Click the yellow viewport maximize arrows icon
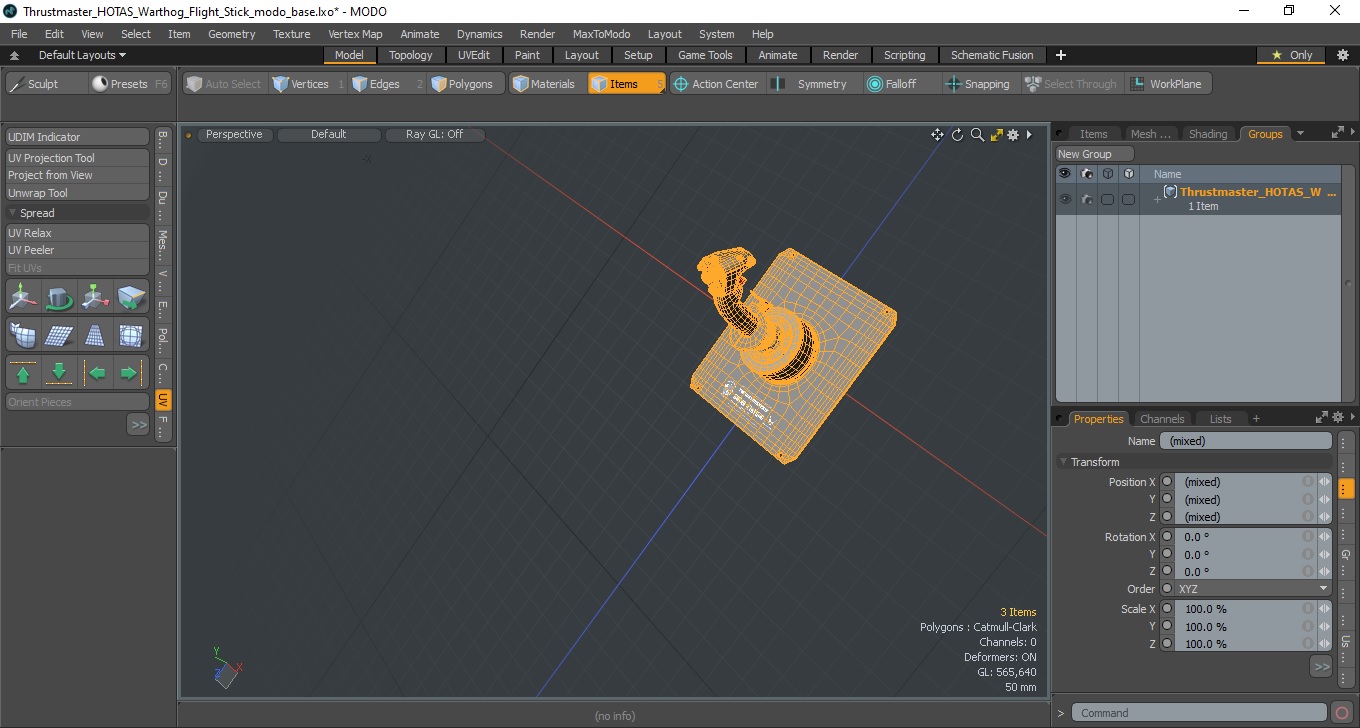1360x728 pixels. (996, 135)
